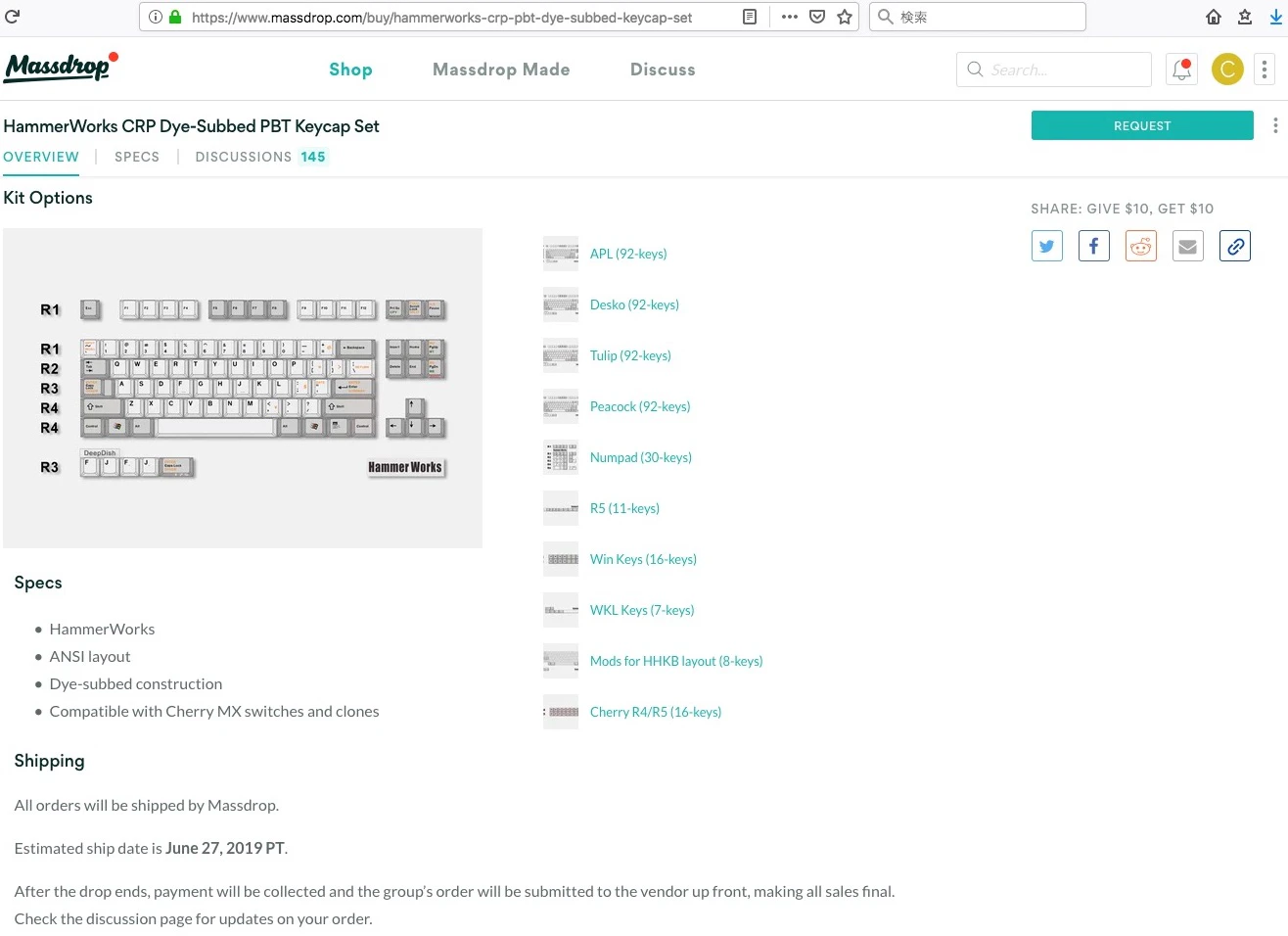Share the drop on Twitter
1288x936 pixels.
pyautogui.click(x=1047, y=246)
